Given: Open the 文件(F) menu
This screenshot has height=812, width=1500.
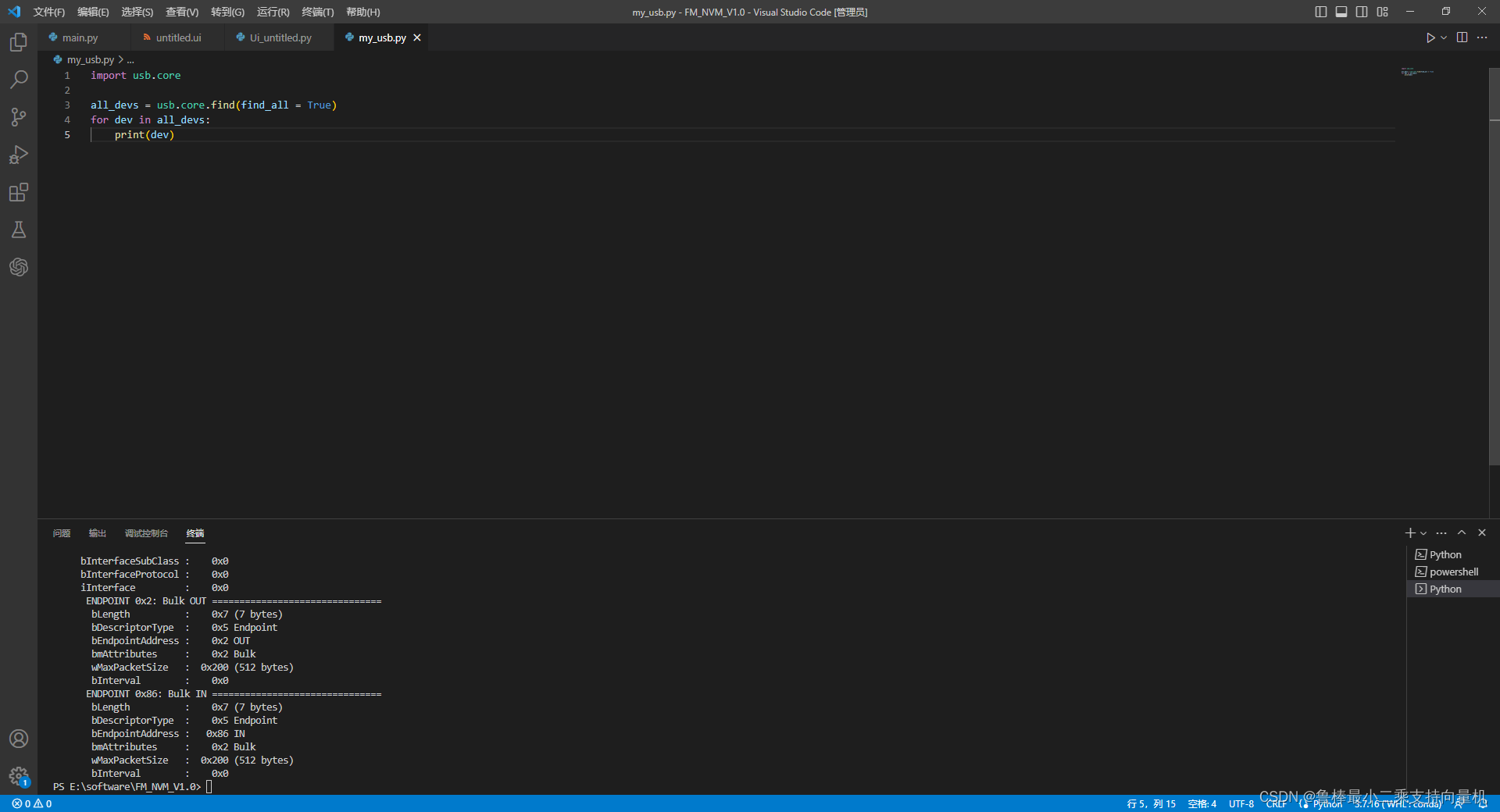Looking at the screenshot, I should pos(48,12).
